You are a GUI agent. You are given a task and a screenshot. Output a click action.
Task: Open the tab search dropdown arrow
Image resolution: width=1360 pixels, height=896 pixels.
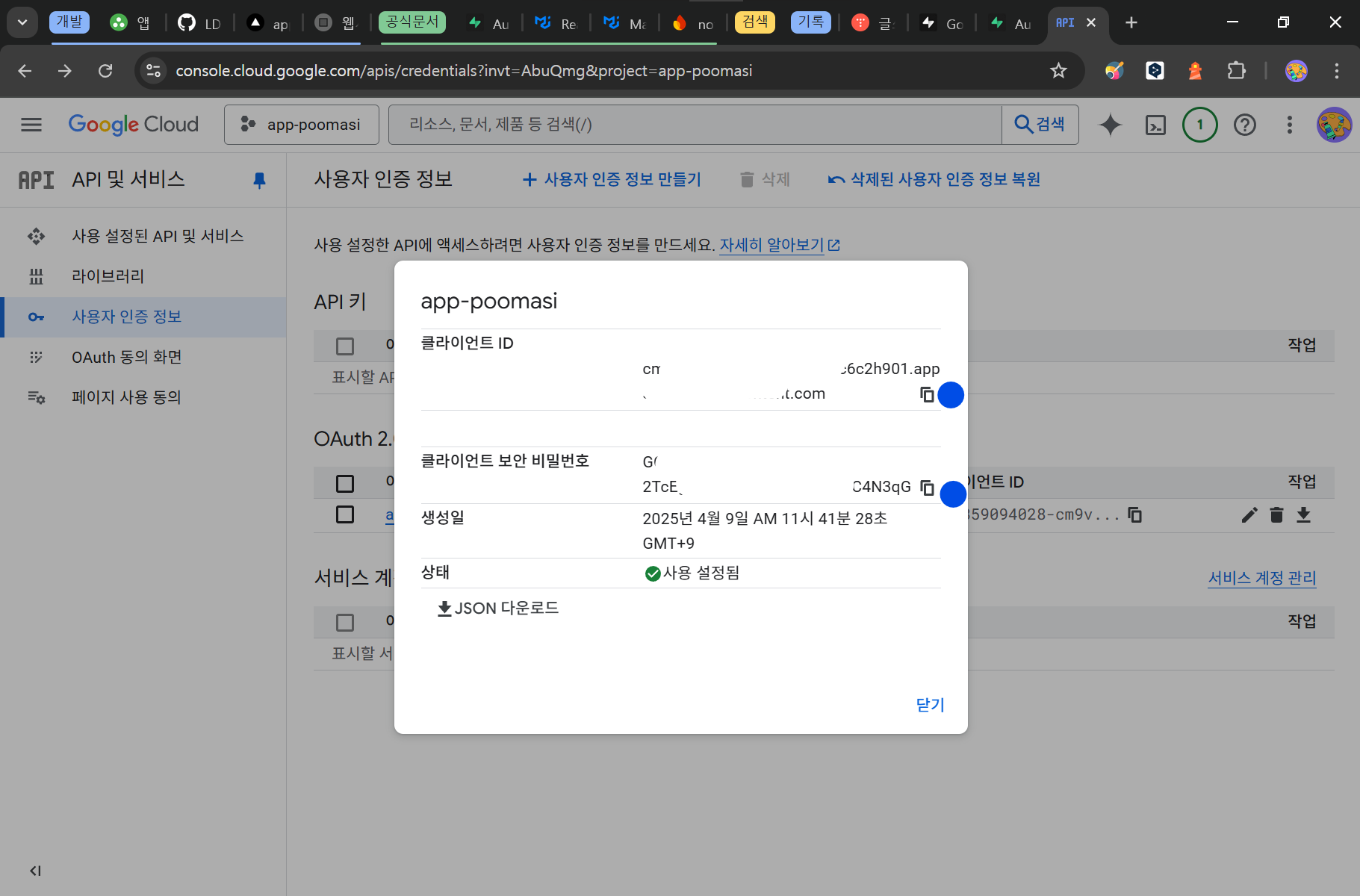click(x=22, y=22)
